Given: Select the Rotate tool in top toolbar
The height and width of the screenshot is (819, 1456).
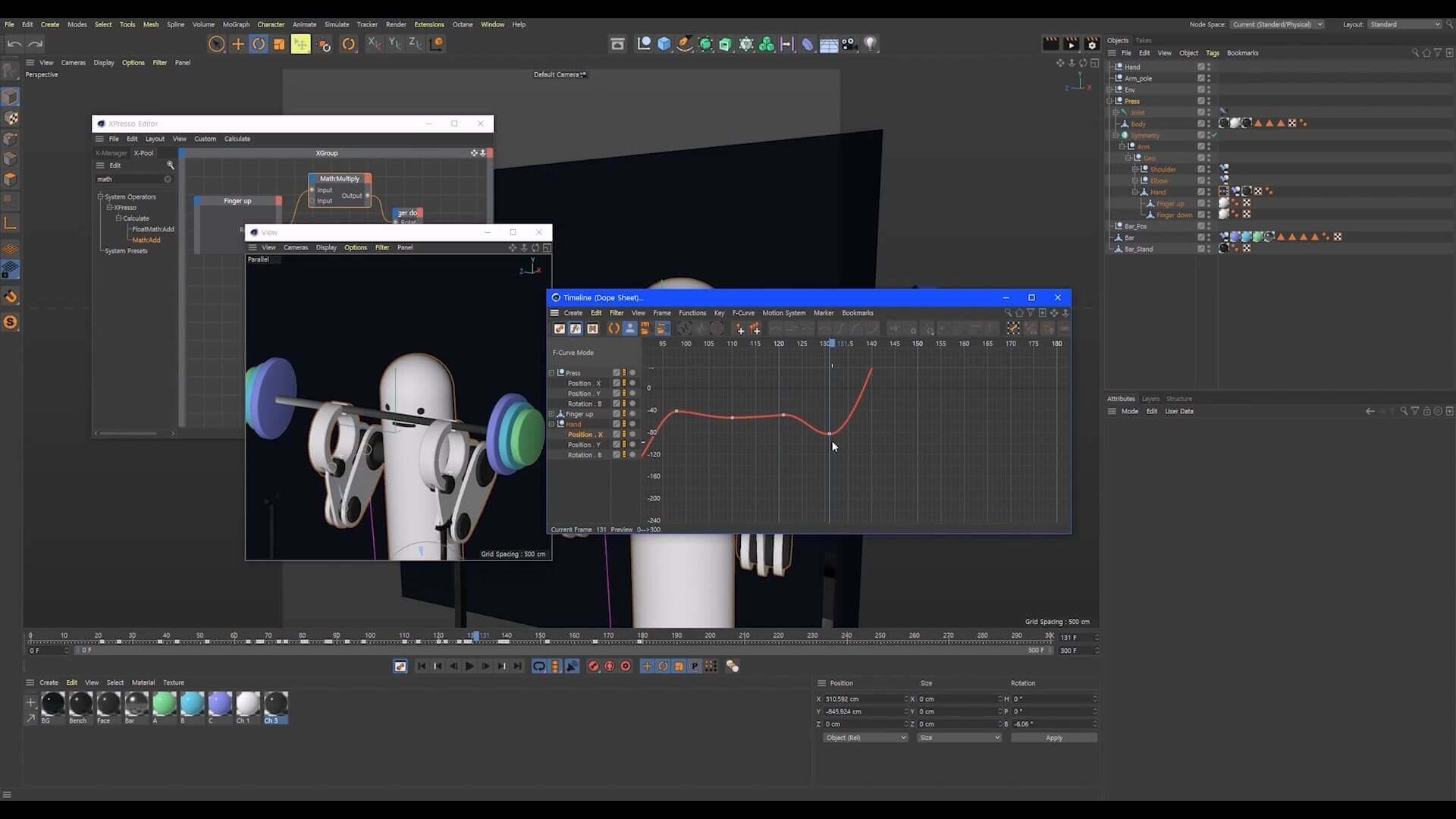Looking at the screenshot, I should 259,44.
